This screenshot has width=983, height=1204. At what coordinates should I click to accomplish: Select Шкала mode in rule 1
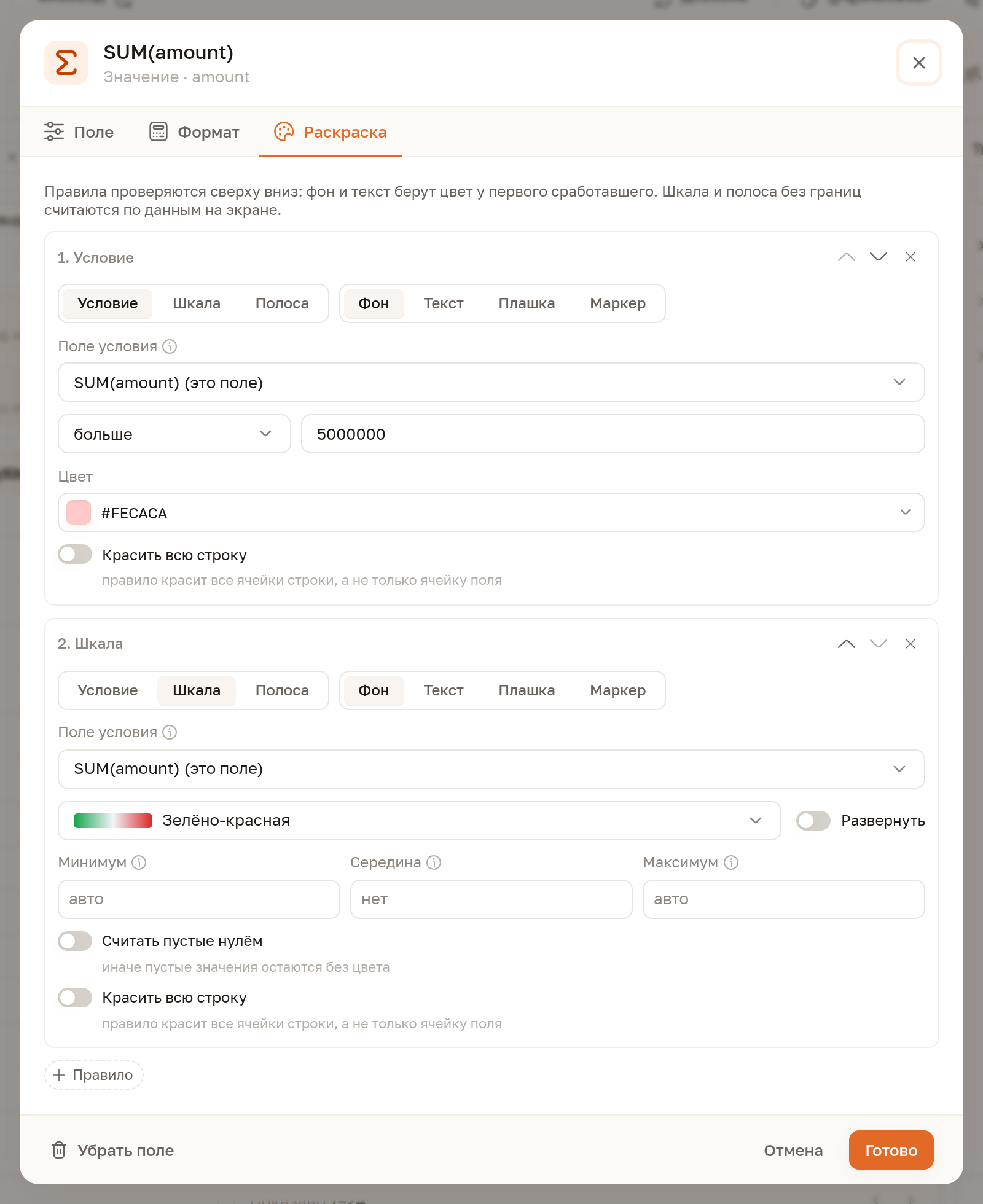[x=197, y=303]
